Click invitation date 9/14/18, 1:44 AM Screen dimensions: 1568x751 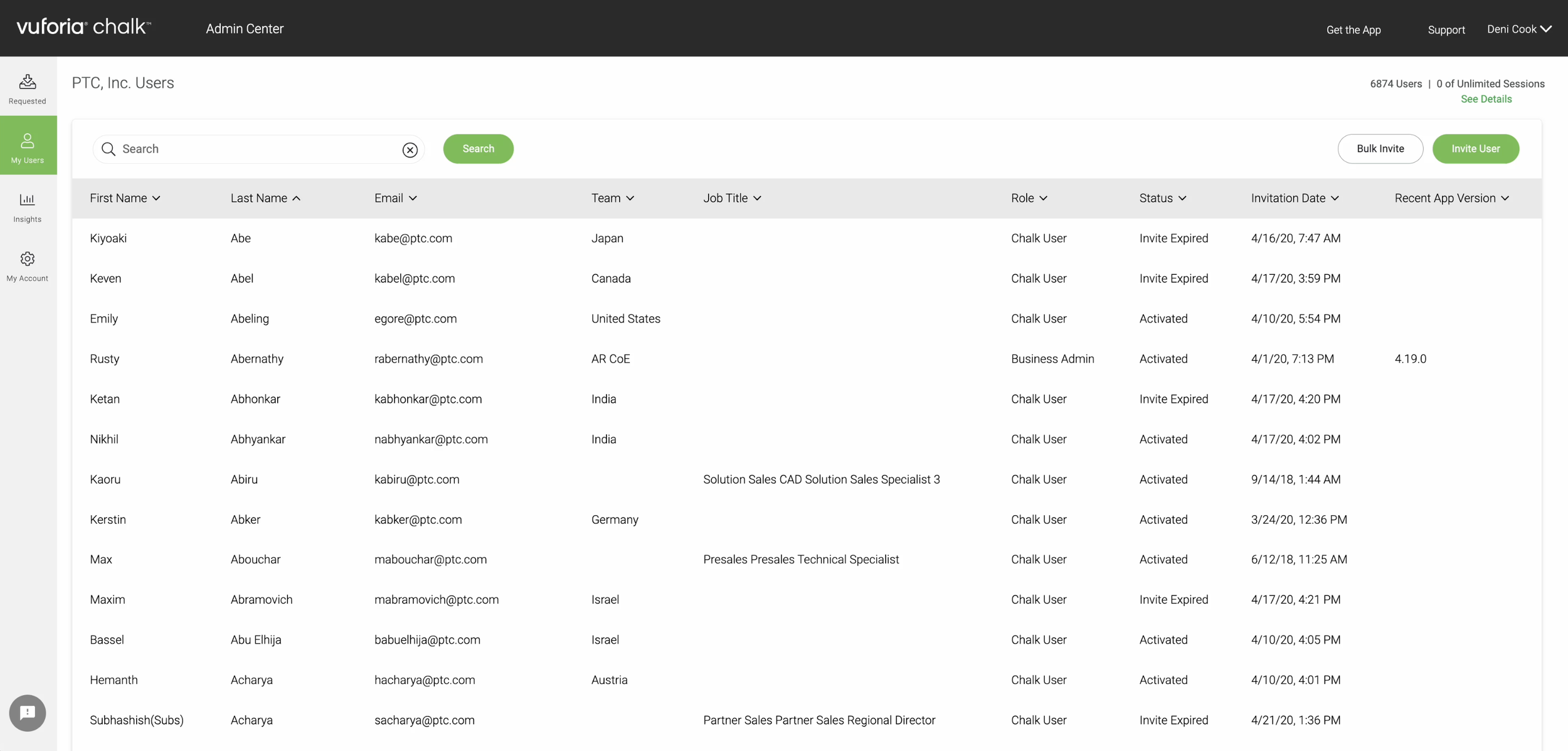coord(1296,479)
